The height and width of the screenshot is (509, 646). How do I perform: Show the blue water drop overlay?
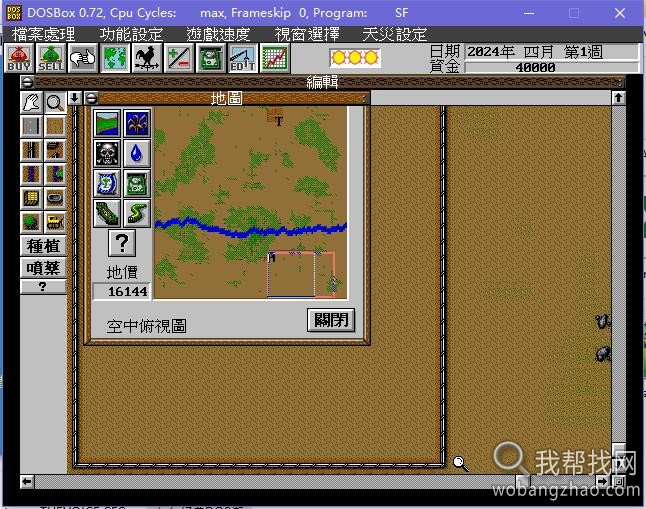click(137, 153)
